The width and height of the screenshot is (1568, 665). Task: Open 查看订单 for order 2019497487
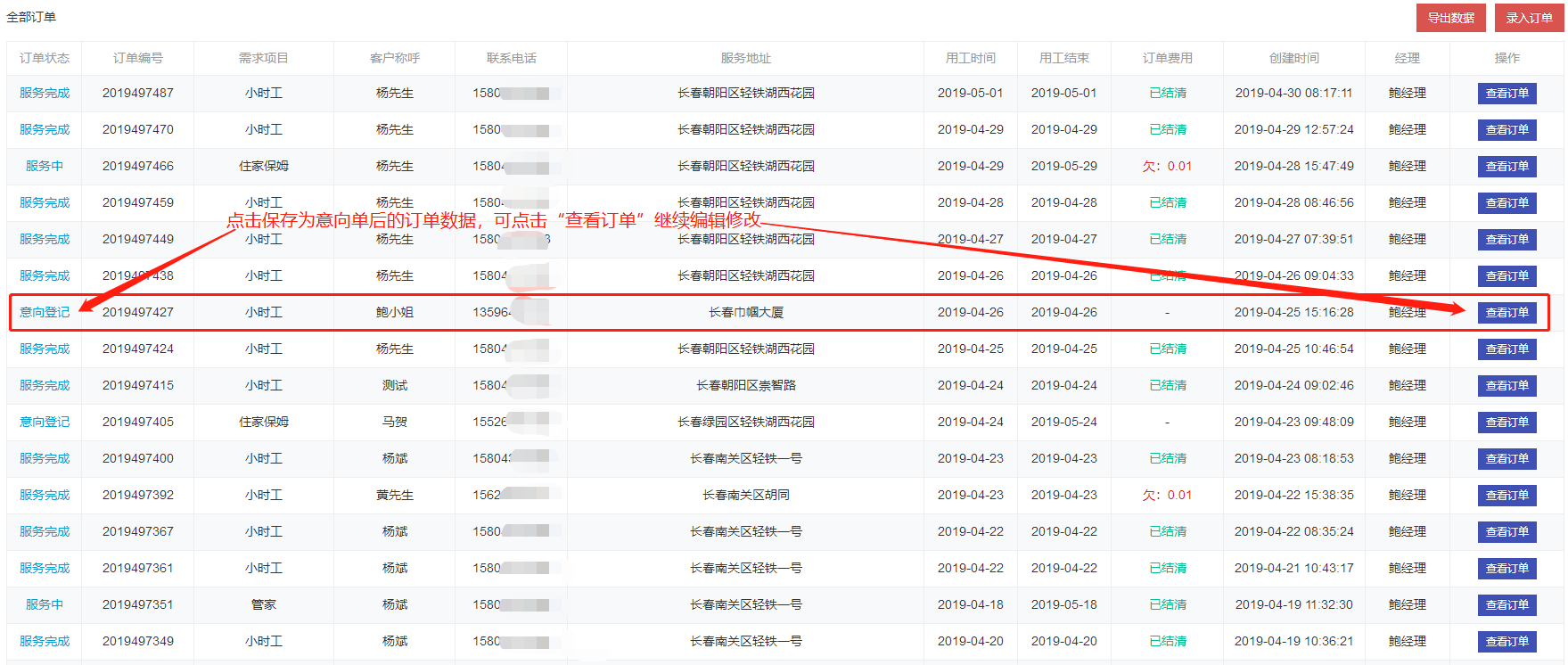pos(1506,94)
